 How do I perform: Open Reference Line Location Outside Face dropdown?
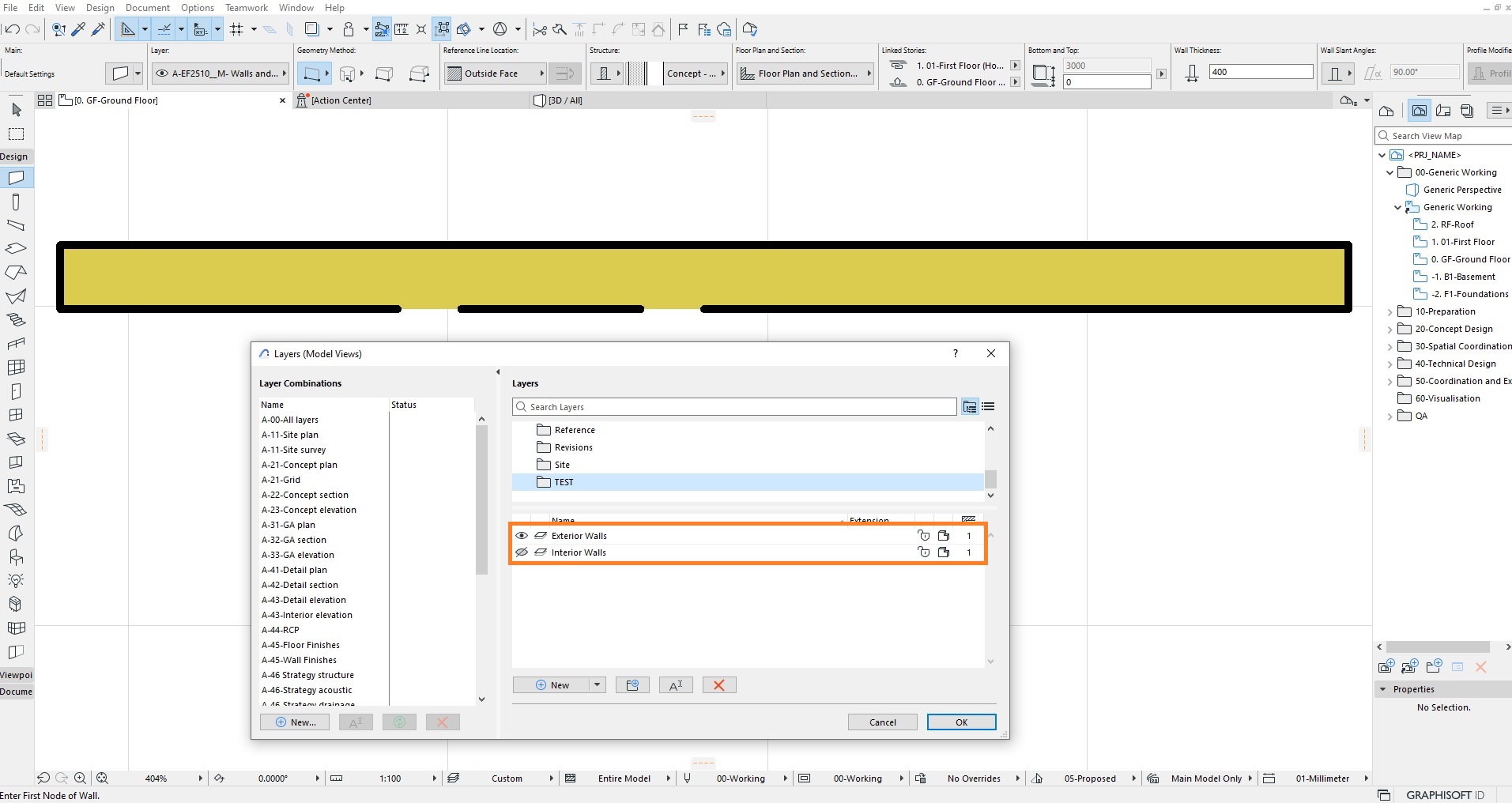point(496,74)
